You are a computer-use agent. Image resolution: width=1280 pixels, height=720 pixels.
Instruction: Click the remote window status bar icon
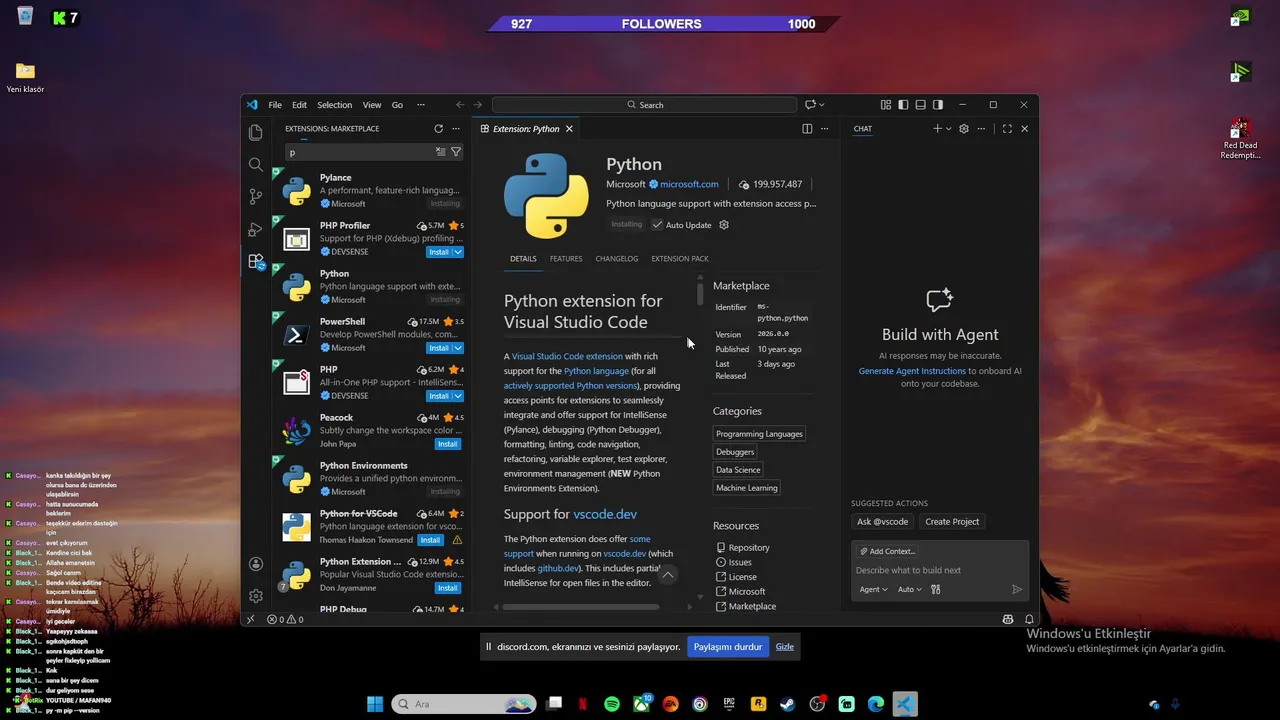(x=251, y=619)
